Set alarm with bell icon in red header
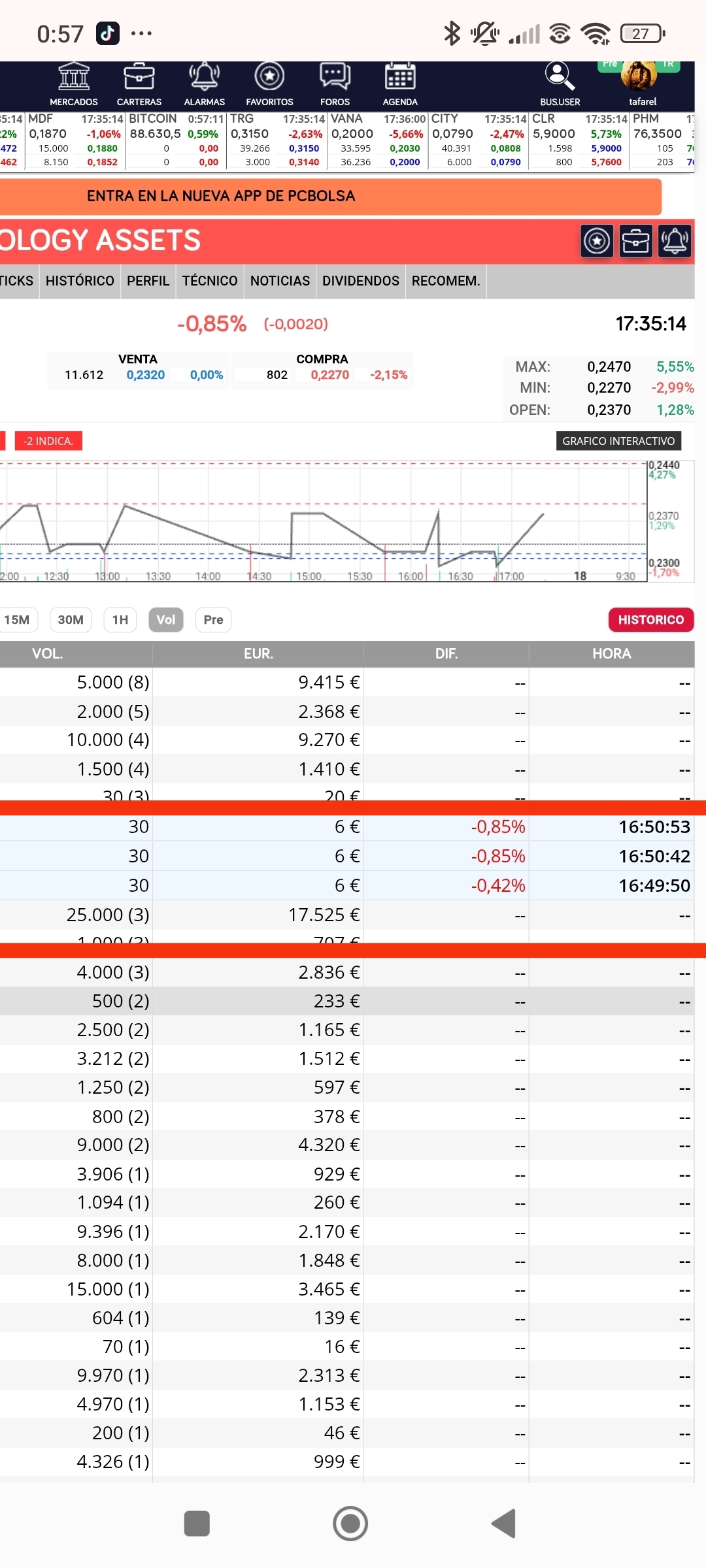 pyautogui.click(x=675, y=241)
